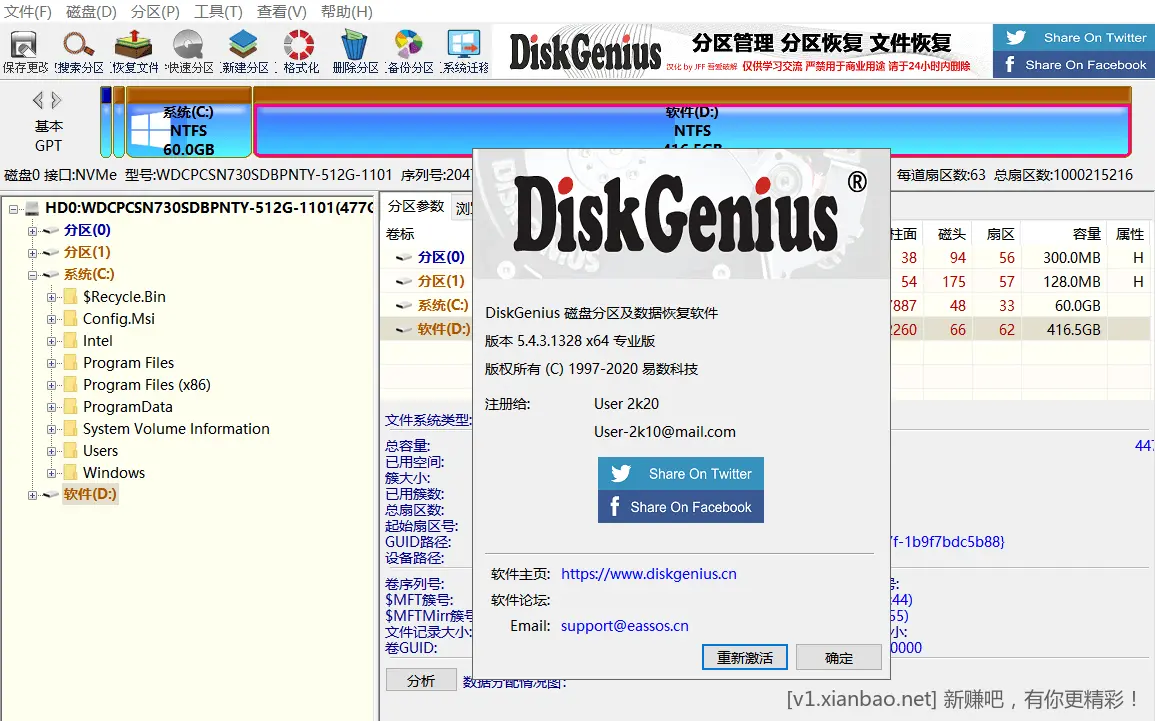Screen dimensions: 1155x721
Task: Click the Facebook f icon in the top banner
Action: 1010,65
